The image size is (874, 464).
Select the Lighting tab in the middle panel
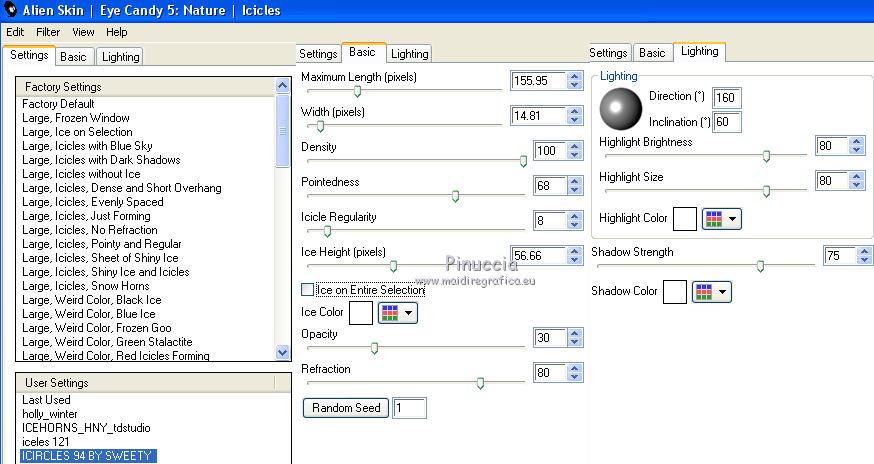[410, 54]
